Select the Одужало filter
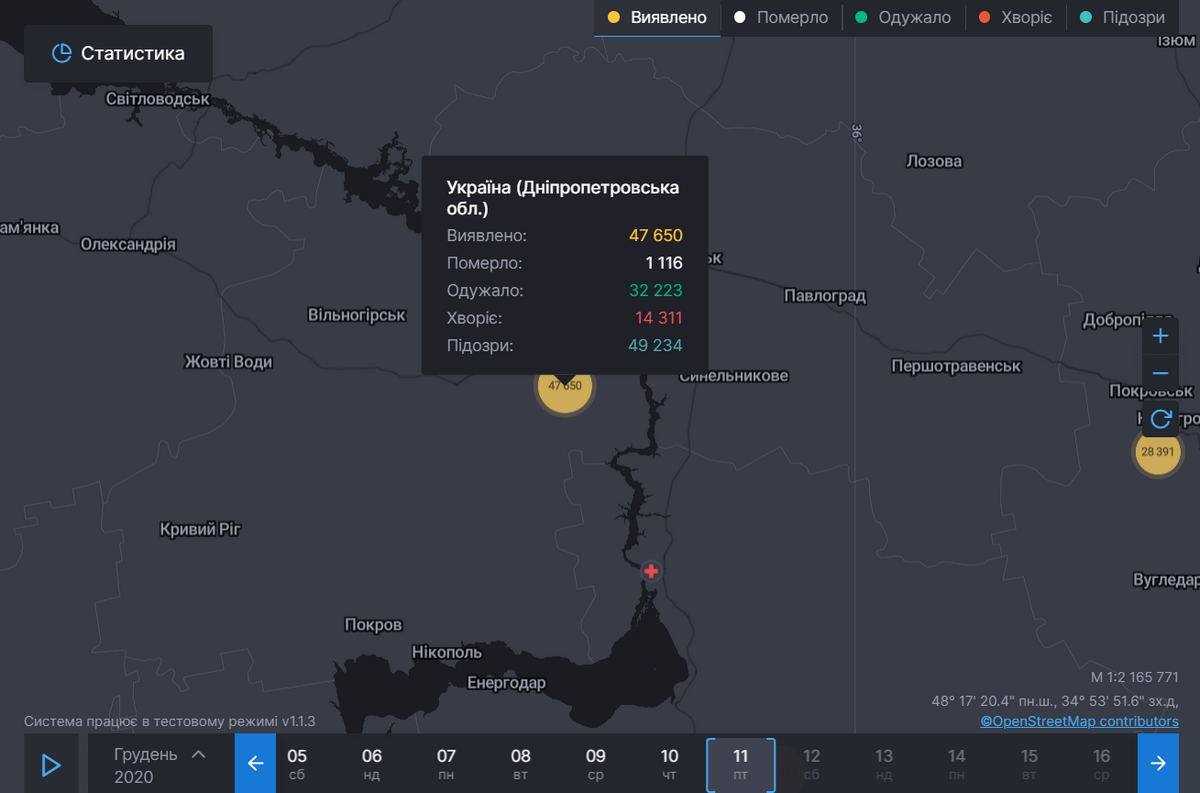 coord(904,18)
